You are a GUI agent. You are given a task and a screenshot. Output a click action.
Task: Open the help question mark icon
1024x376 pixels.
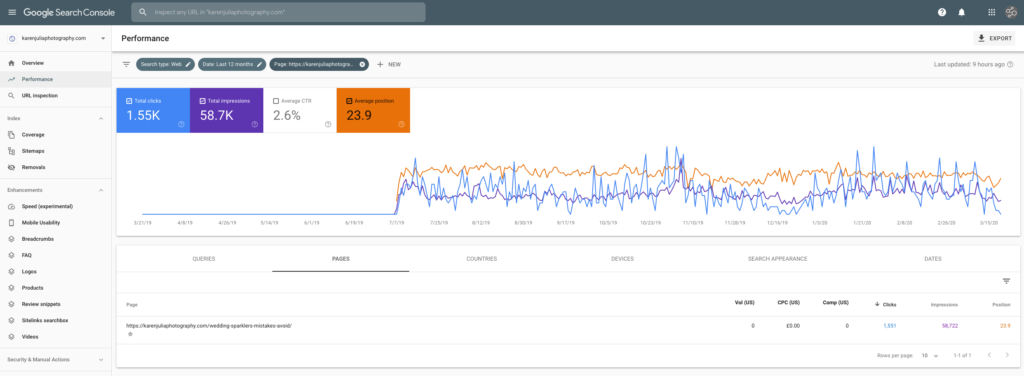click(x=942, y=12)
